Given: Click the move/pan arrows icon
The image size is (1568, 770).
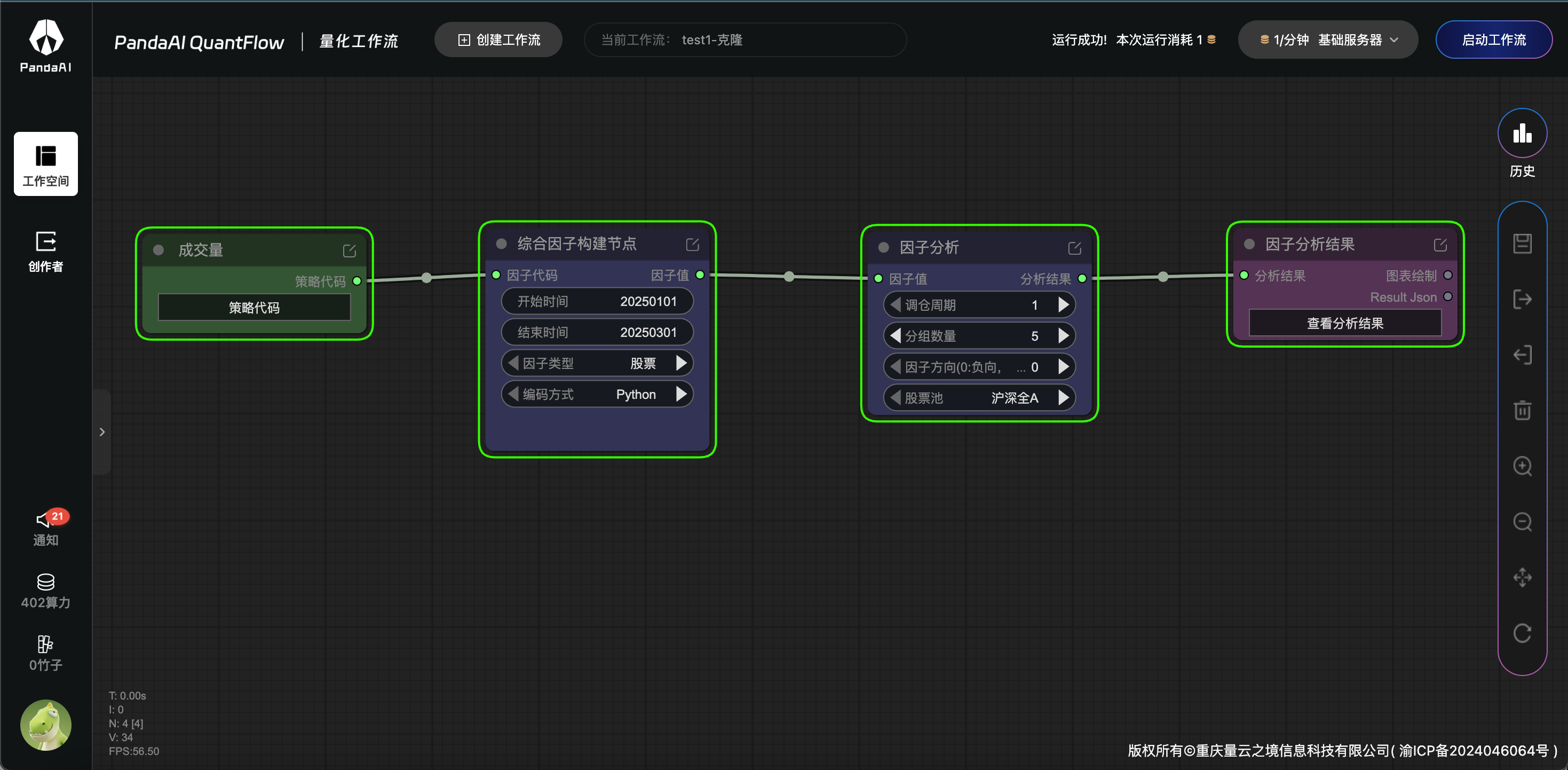Looking at the screenshot, I should click(1522, 577).
